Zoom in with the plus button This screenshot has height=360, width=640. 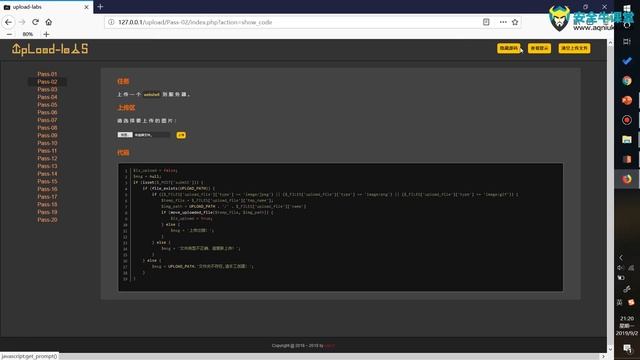46,34
